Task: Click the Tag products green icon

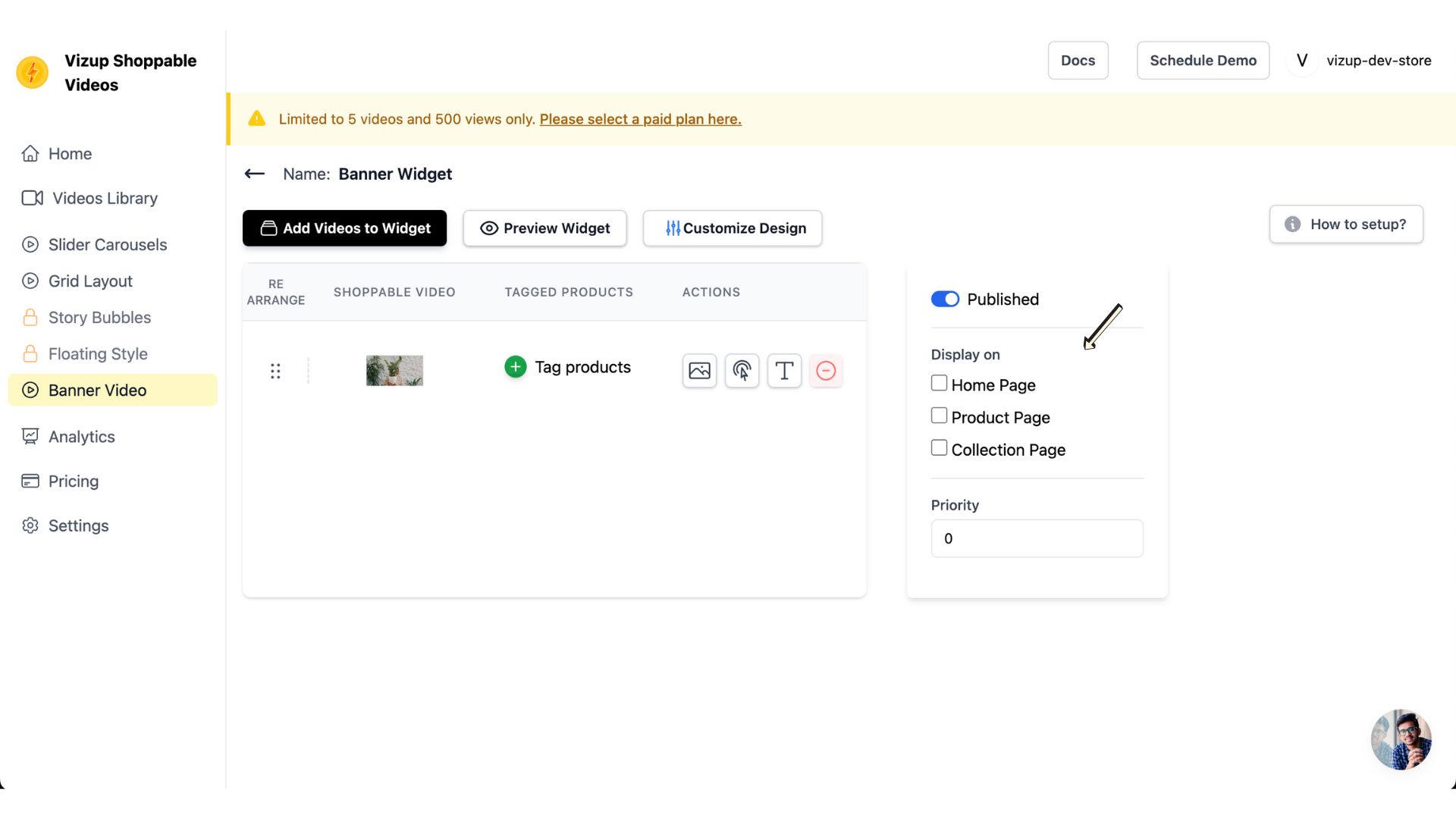Action: tap(515, 366)
